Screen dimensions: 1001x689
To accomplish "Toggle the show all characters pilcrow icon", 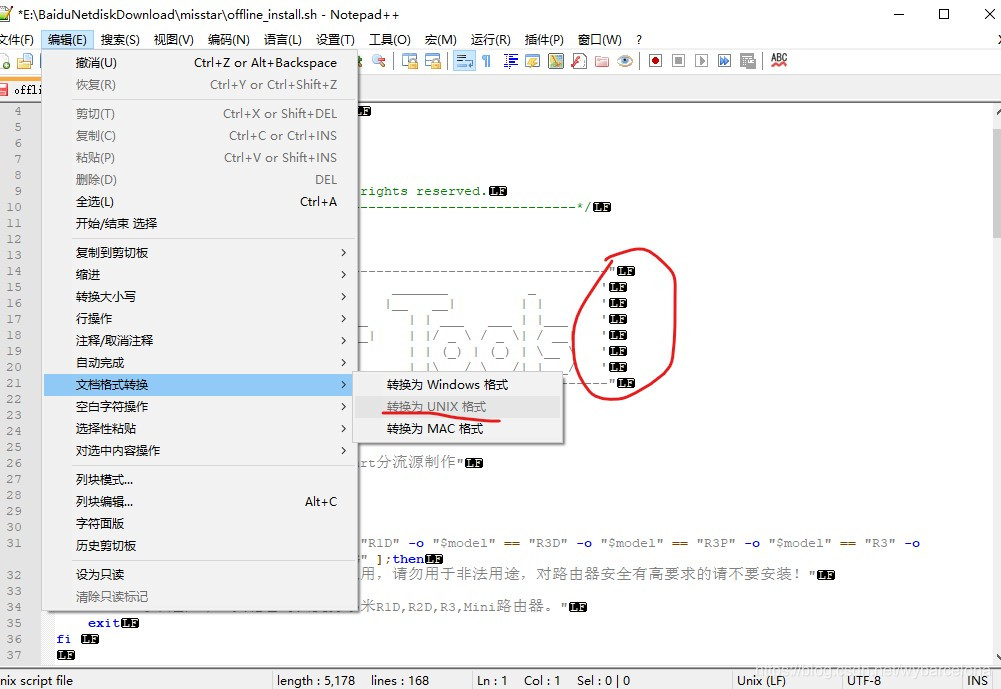I will tap(486, 61).
